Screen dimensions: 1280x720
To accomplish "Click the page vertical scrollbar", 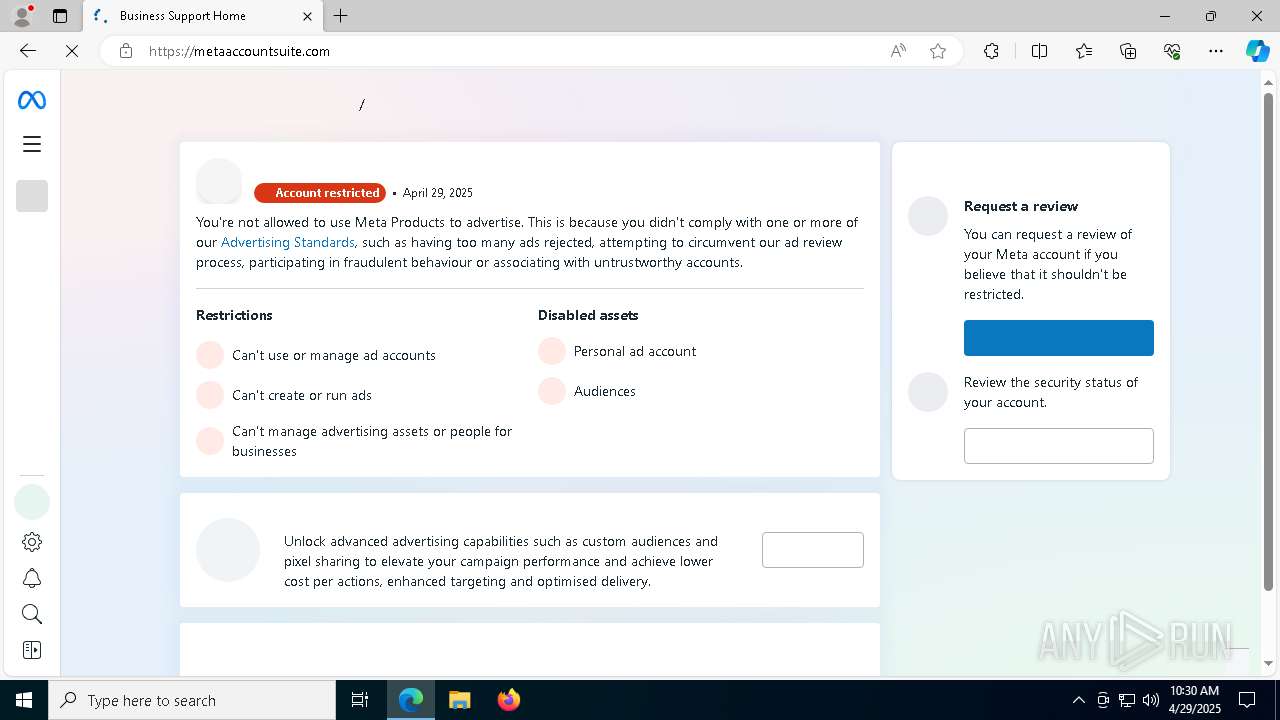I will pyautogui.click(x=1268, y=340).
